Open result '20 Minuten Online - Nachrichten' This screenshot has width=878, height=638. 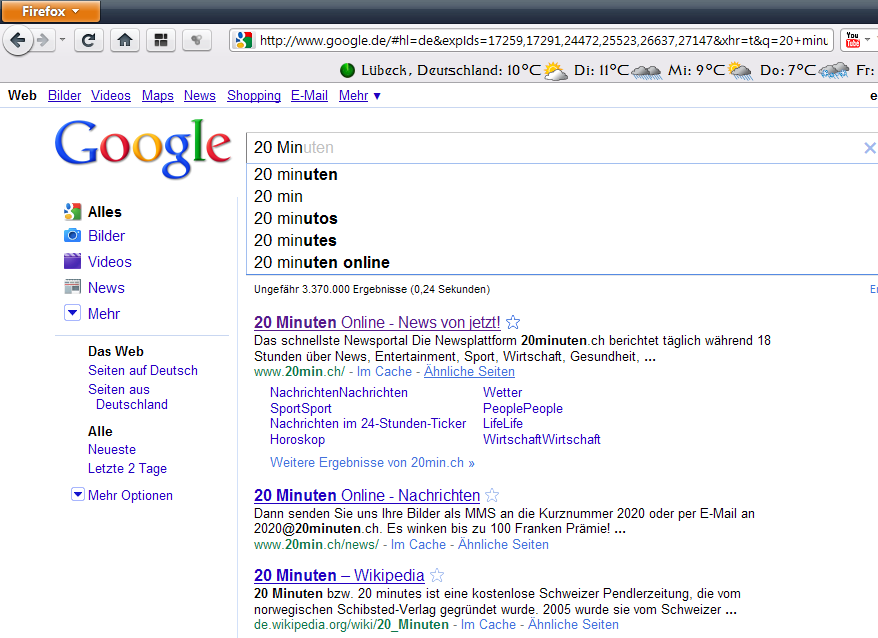click(x=367, y=496)
